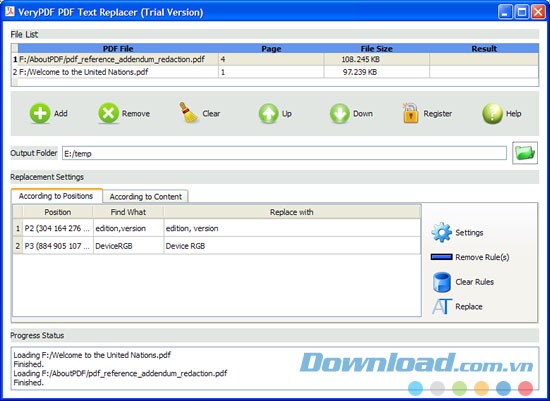This screenshot has width=550, height=401.
Task: Click the Output Folder path field
Action: [284, 153]
